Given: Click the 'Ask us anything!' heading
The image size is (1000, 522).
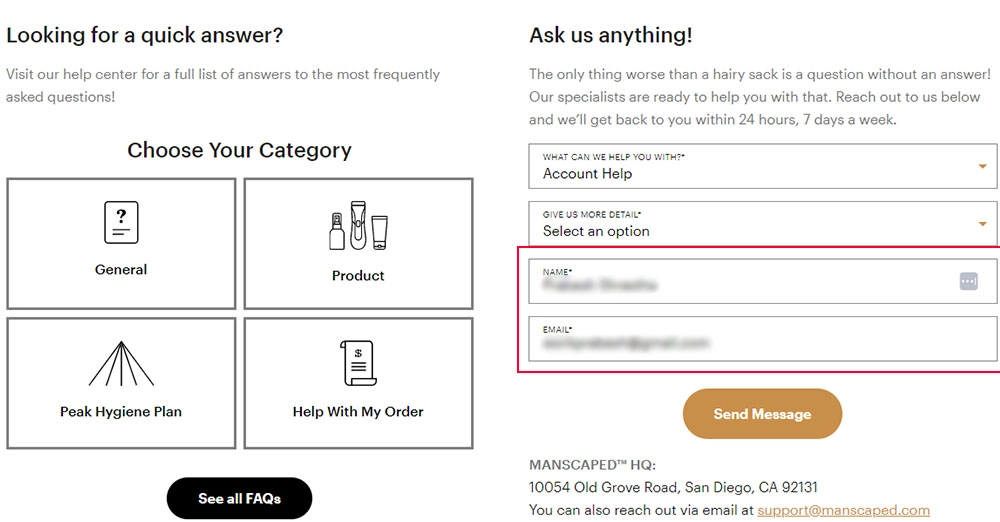Looking at the screenshot, I should tap(610, 35).
